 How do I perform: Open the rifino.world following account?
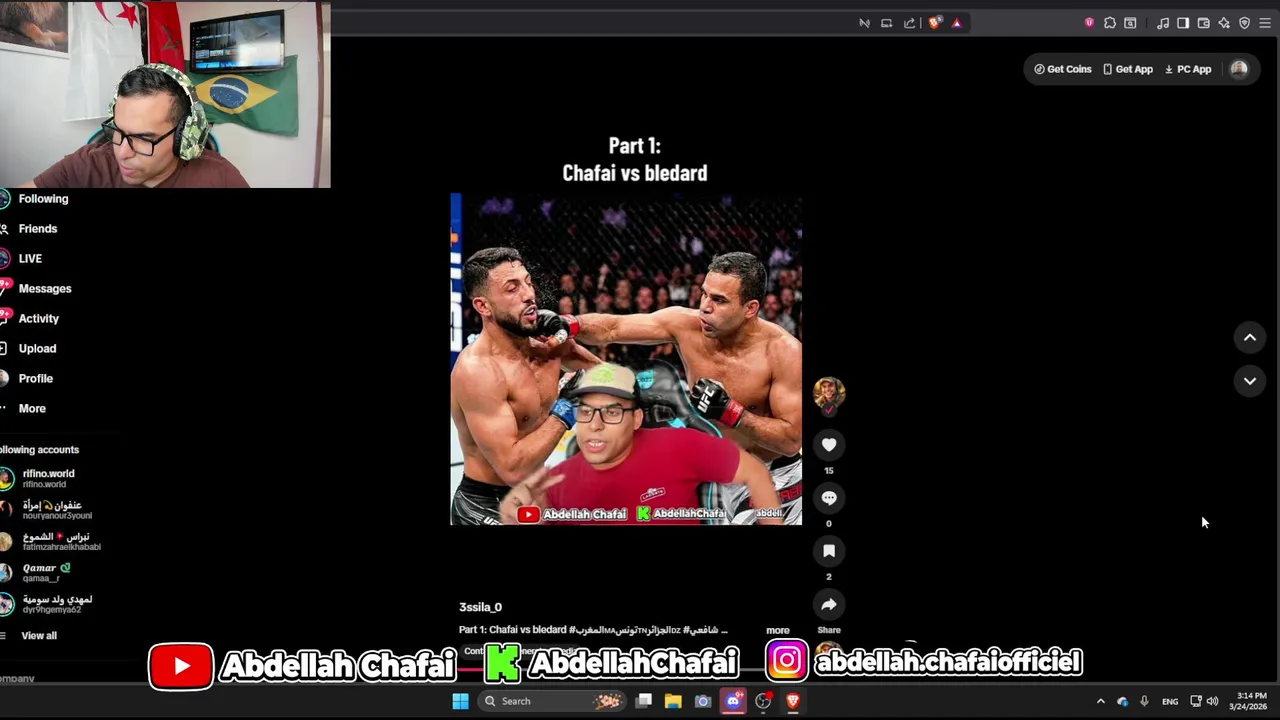tap(40, 479)
